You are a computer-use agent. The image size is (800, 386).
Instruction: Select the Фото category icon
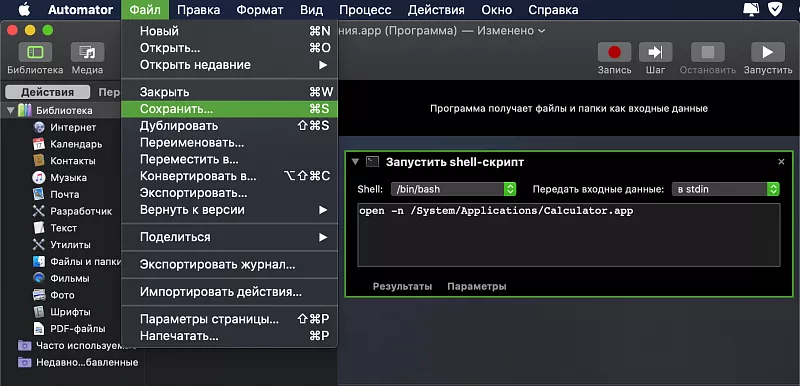coord(39,295)
